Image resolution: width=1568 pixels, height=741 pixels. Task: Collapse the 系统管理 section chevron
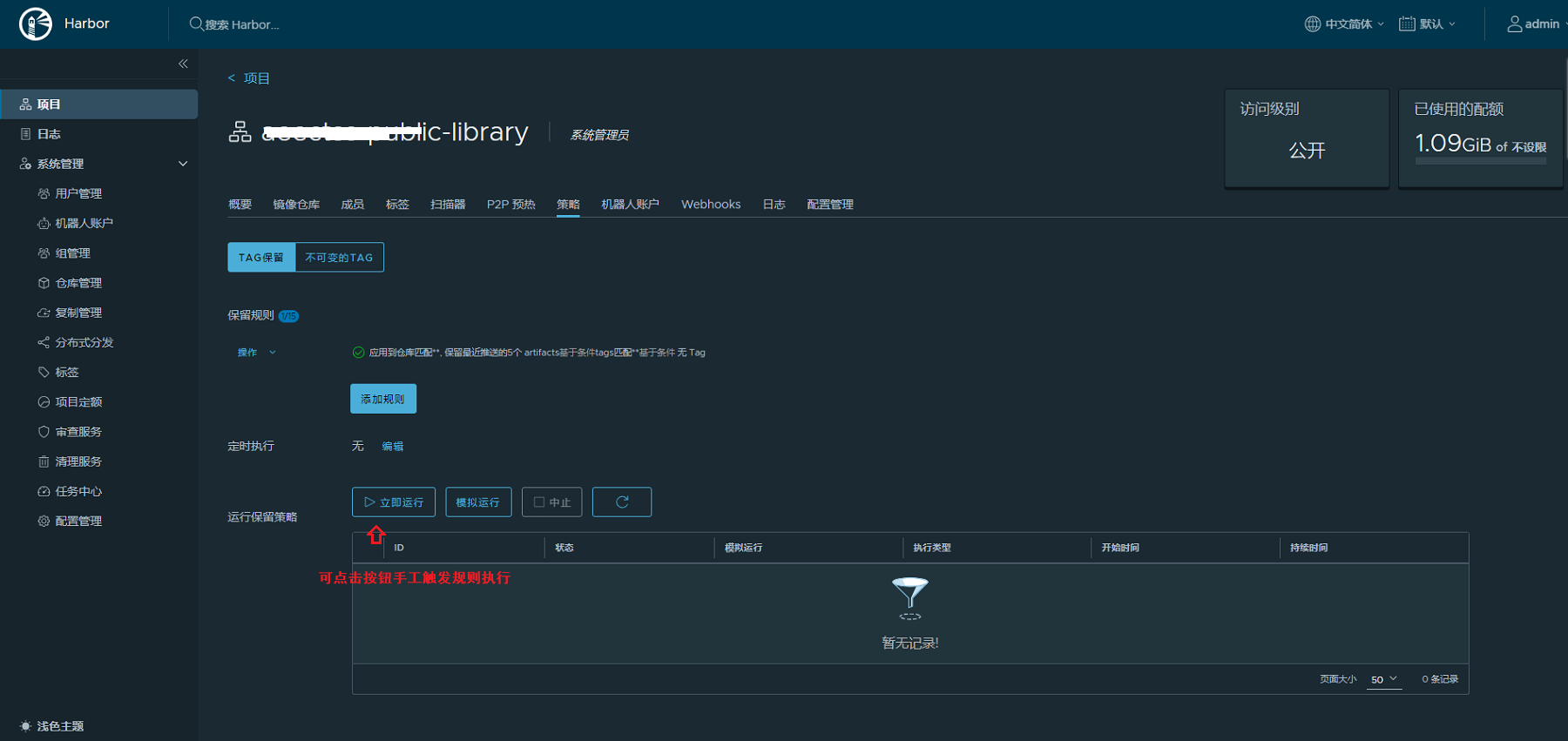coord(183,164)
